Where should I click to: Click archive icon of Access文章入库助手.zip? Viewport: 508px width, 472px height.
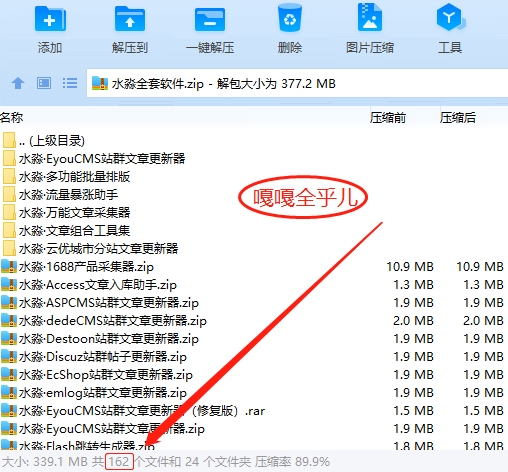(x=9, y=284)
